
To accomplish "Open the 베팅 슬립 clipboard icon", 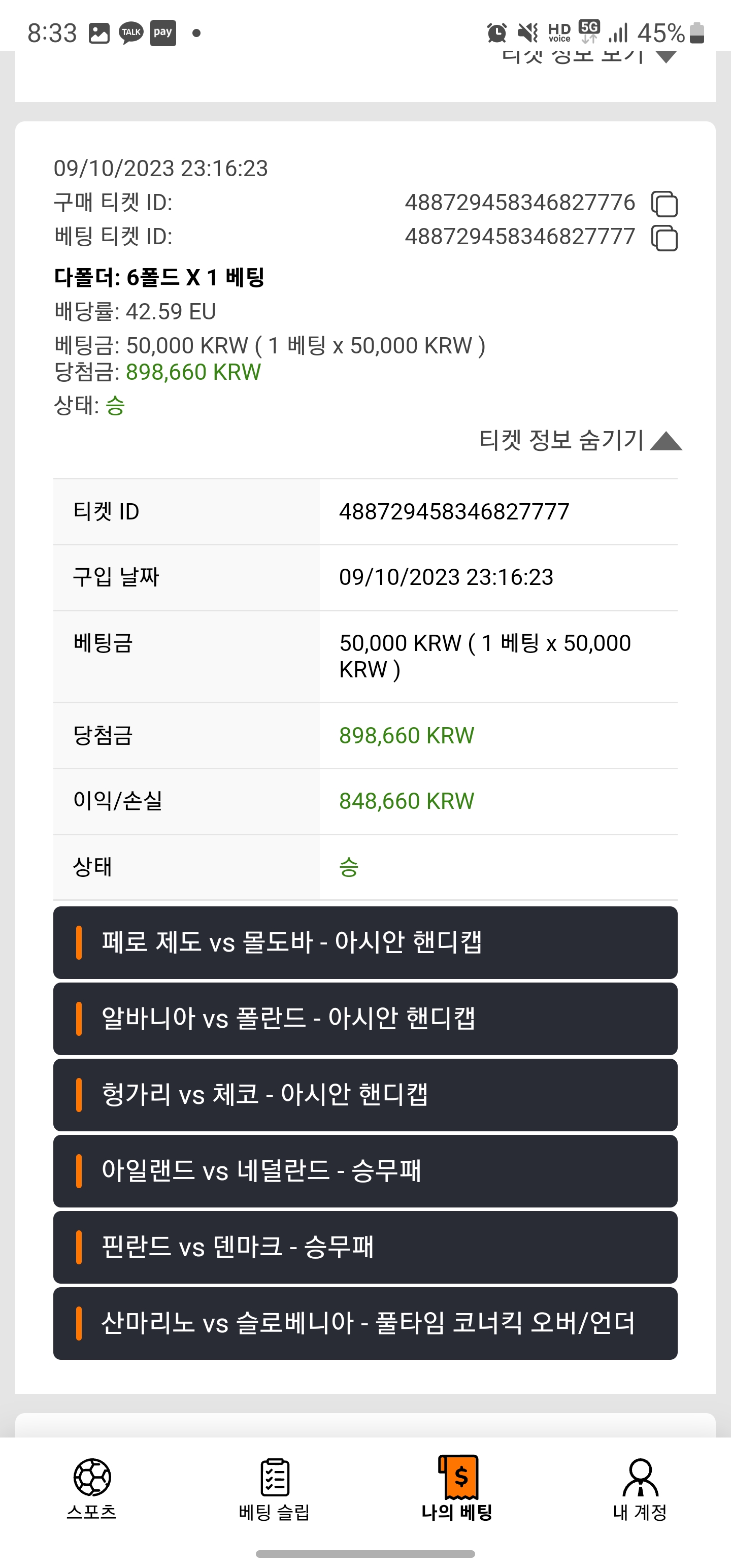I will pos(275,1477).
